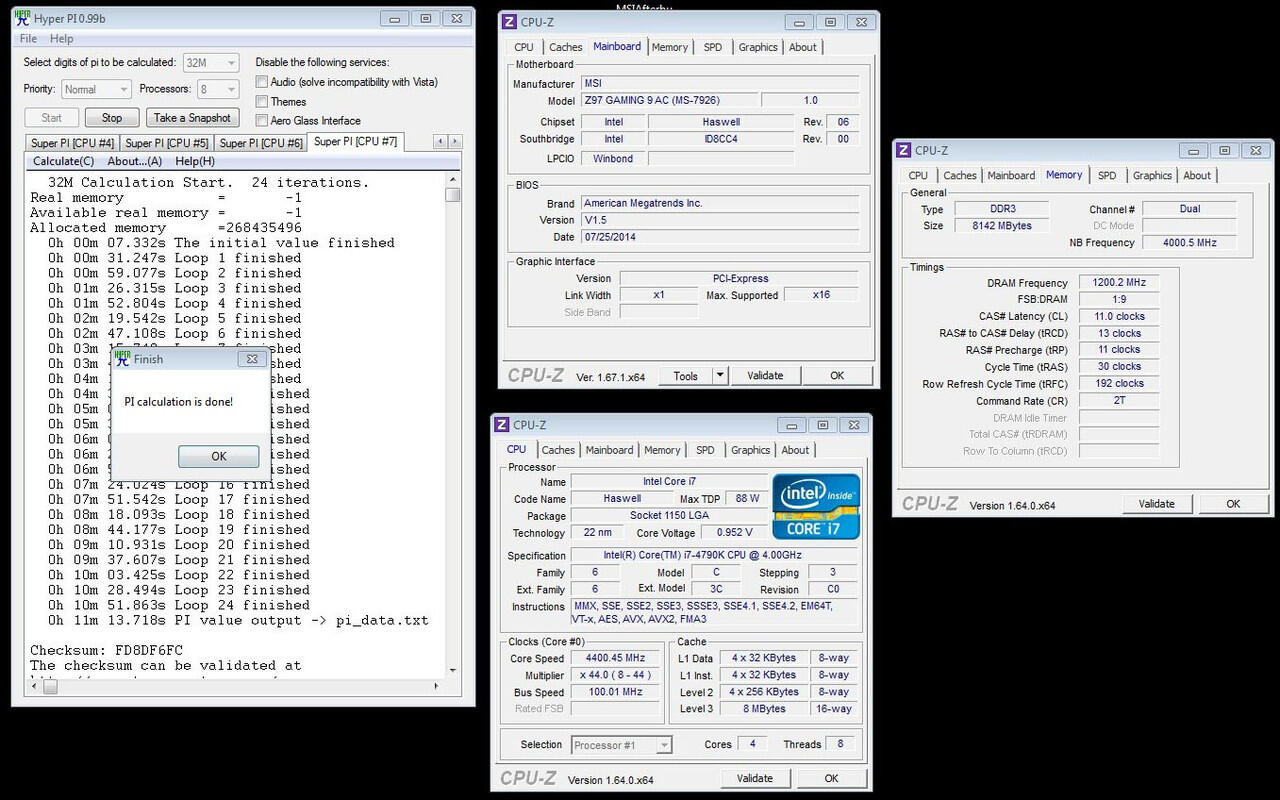Click Validate in CPU-Z Memory window
The image size is (1280, 800).
1157,504
